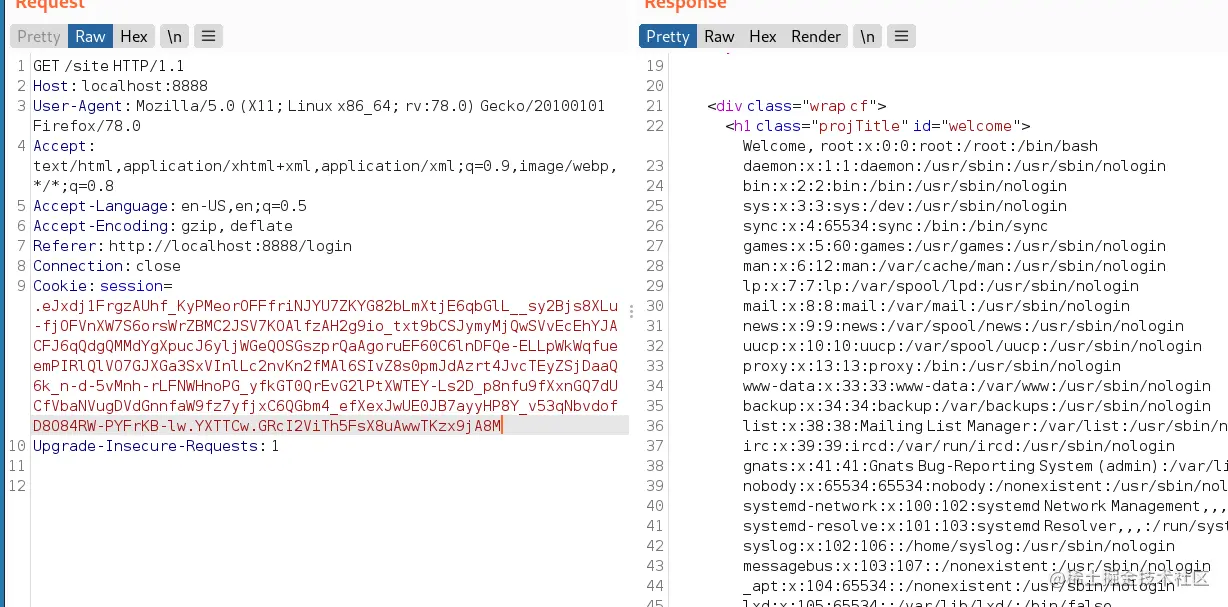Click the first session cookie line starting '.eJxdj1'
1228x607 pixels.
[326, 306]
